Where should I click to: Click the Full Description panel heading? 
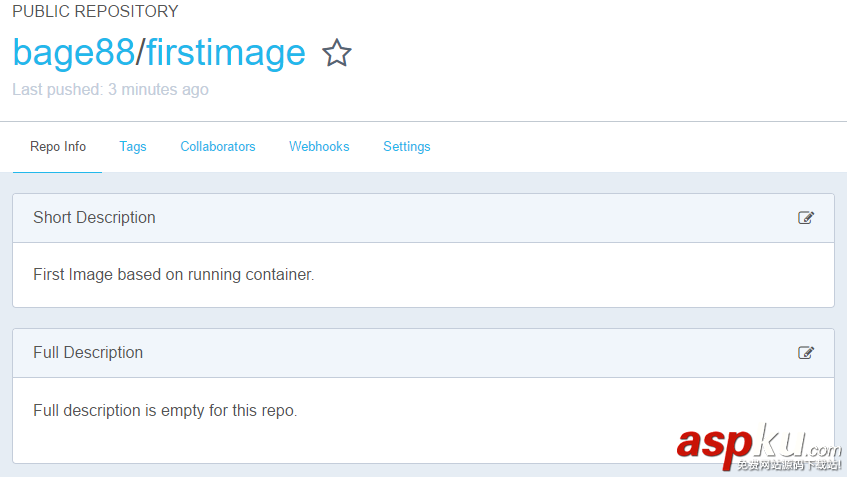click(x=88, y=353)
